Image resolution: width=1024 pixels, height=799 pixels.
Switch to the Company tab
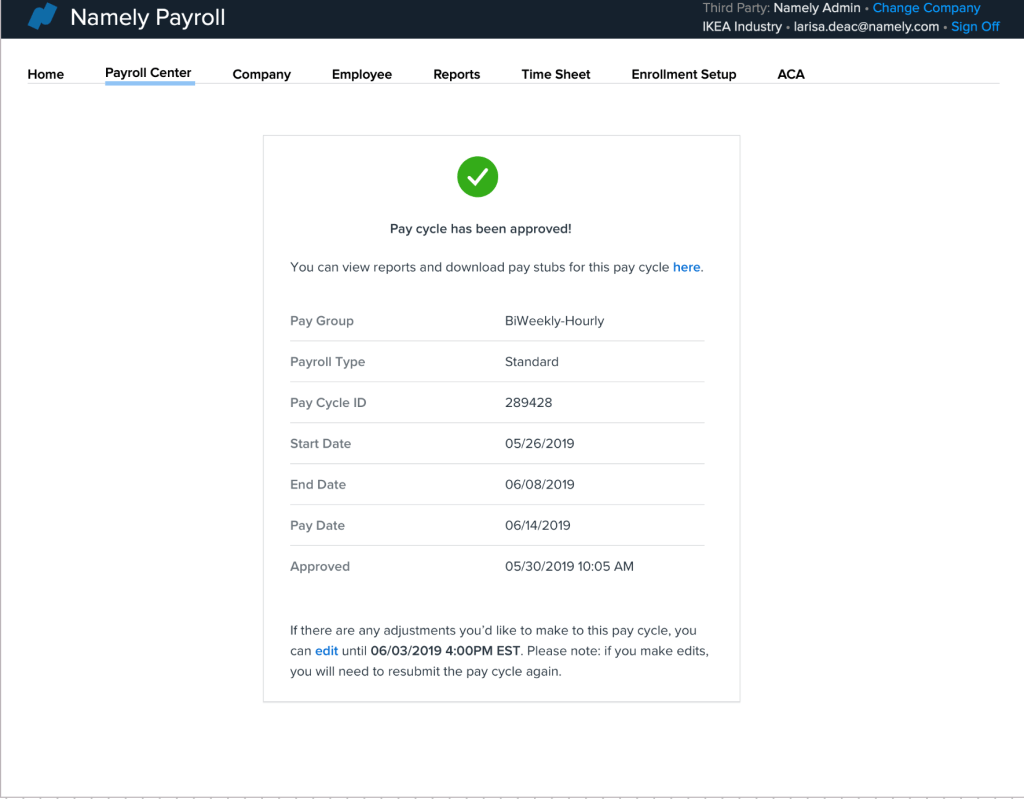pyautogui.click(x=261, y=74)
